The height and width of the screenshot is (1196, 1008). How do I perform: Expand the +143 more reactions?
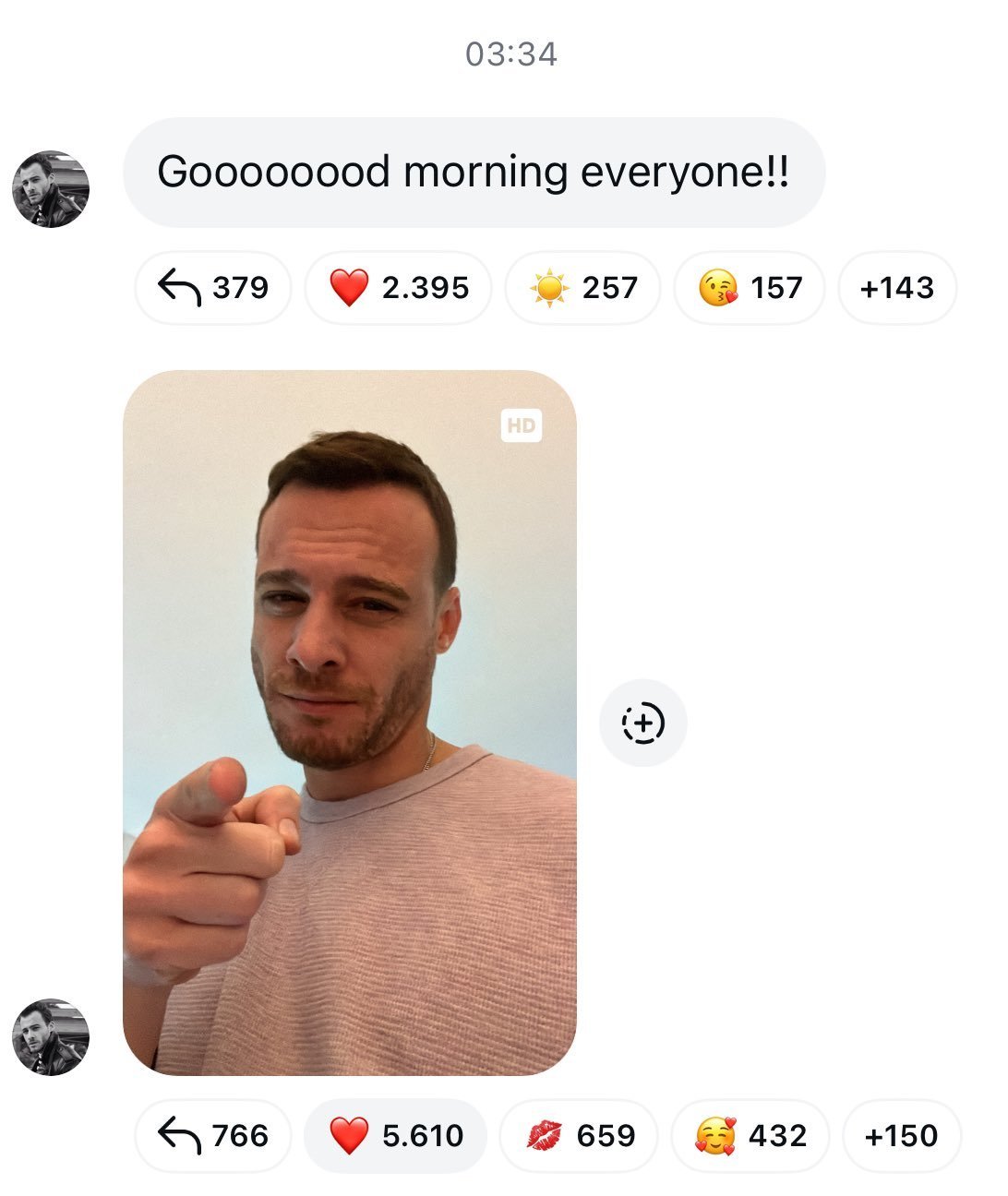click(x=897, y=288)
